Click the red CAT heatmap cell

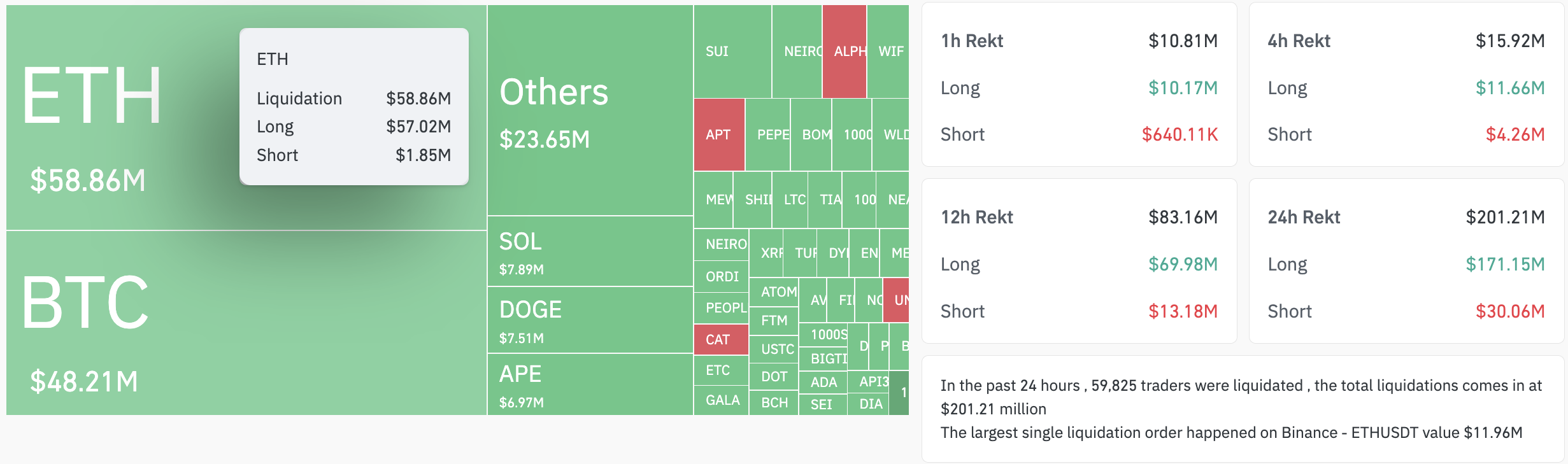coord(721,339)
